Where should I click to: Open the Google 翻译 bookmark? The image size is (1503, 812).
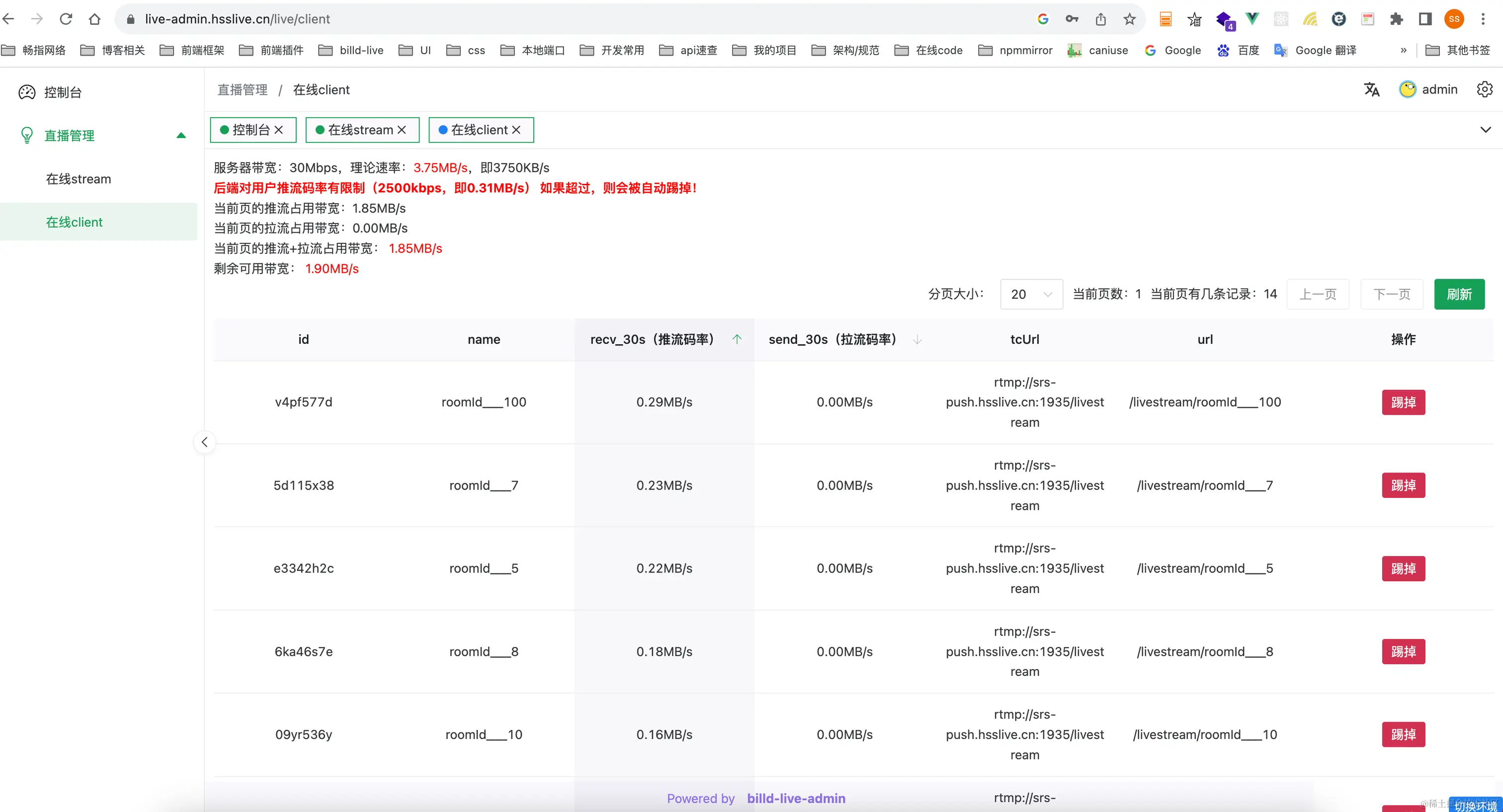click(1316, 50)
